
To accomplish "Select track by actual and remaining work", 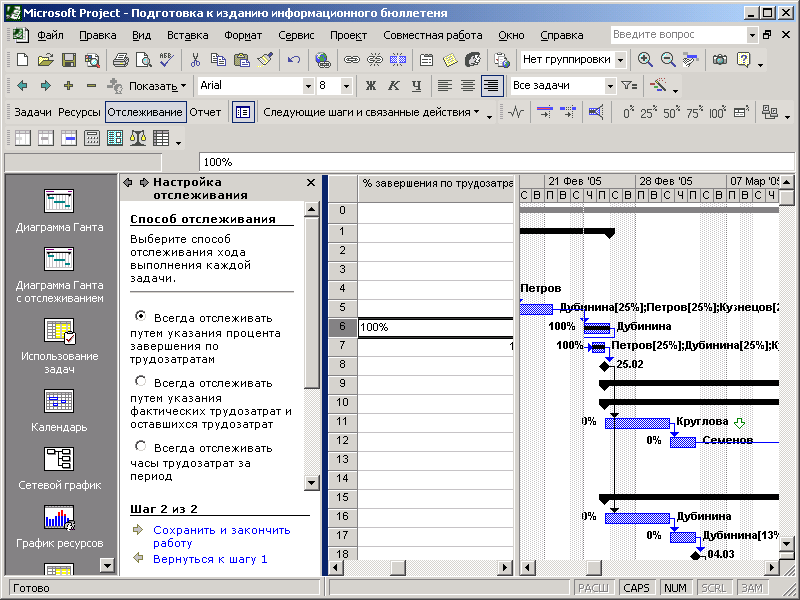I will 140,381.
